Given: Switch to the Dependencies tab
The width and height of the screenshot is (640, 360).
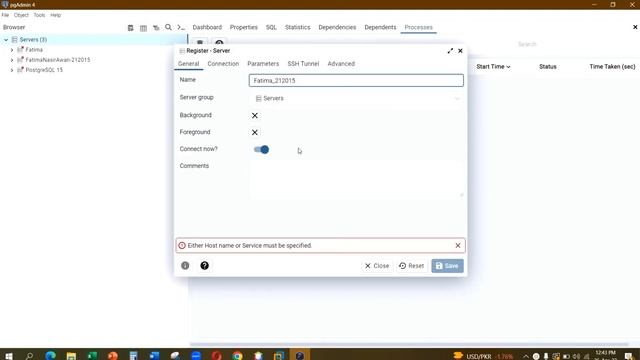Looking at the screenshot, I should 337,27.
